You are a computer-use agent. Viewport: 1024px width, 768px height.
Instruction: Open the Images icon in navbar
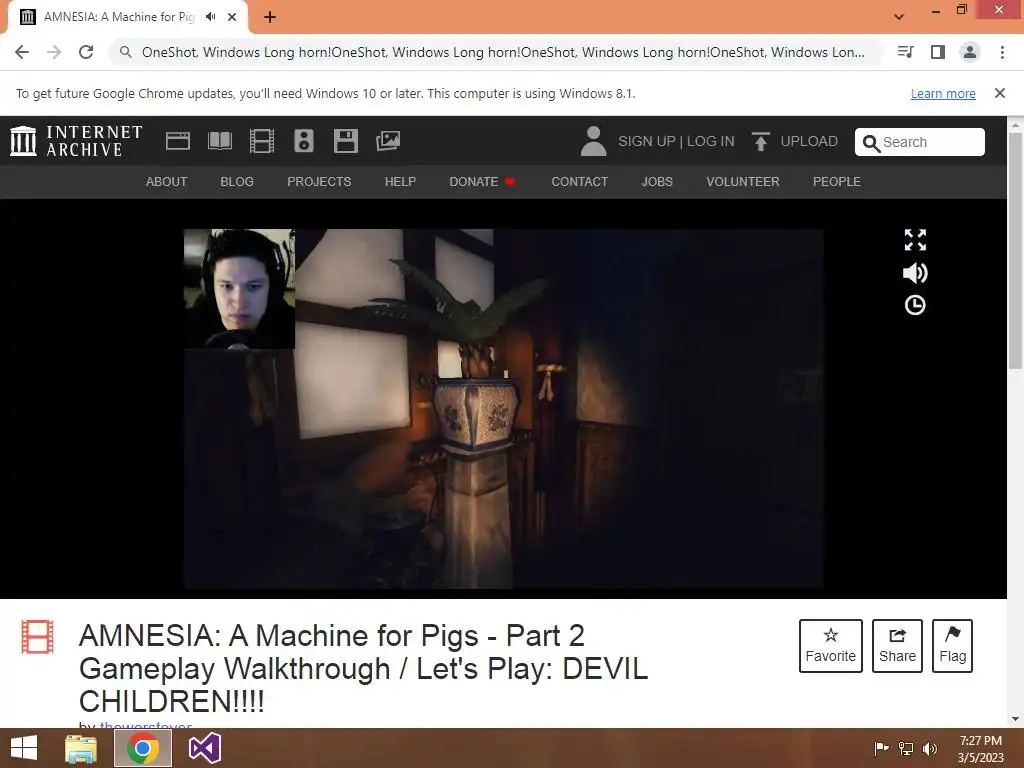click(x=388, y=141)
